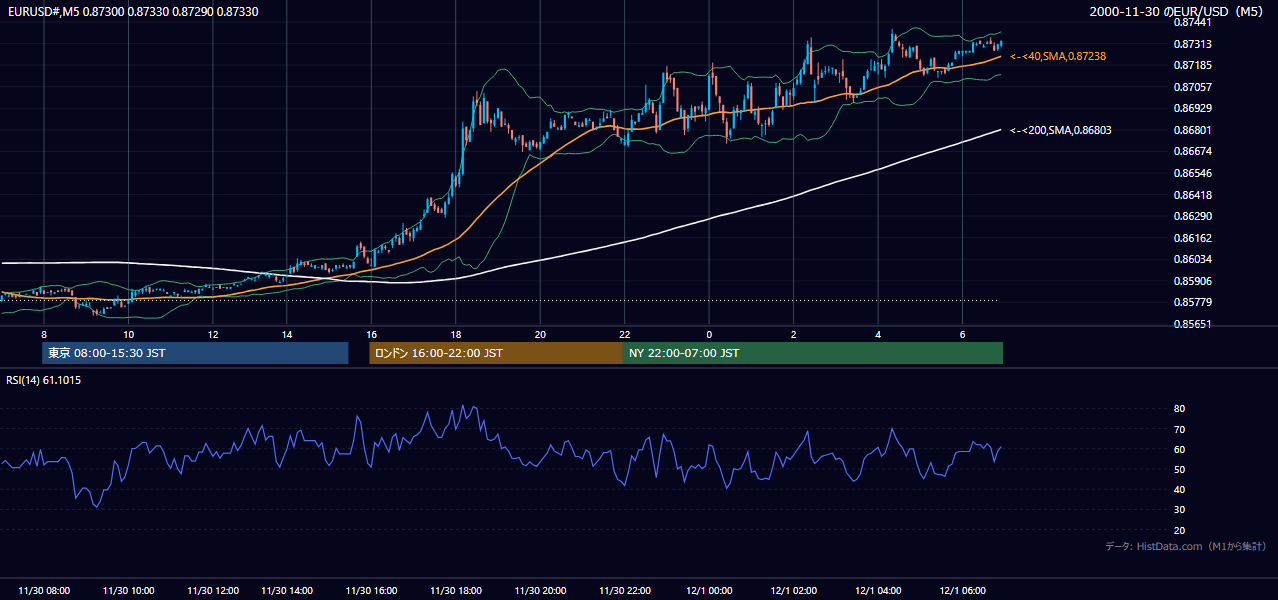This screenshot has width=1278, height=600.
Task: Click the 11/30 12:00 time label
Action: (213, 591)
